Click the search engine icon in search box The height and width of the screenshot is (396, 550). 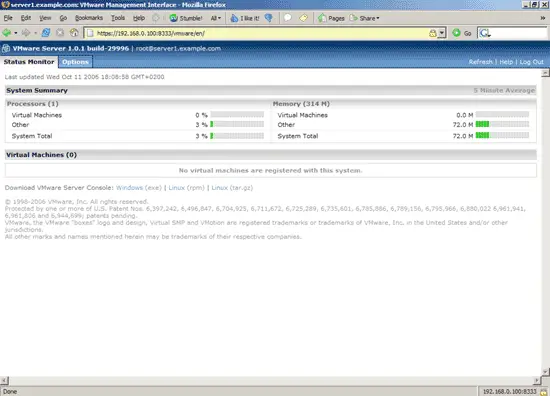(x=485, y=33)
